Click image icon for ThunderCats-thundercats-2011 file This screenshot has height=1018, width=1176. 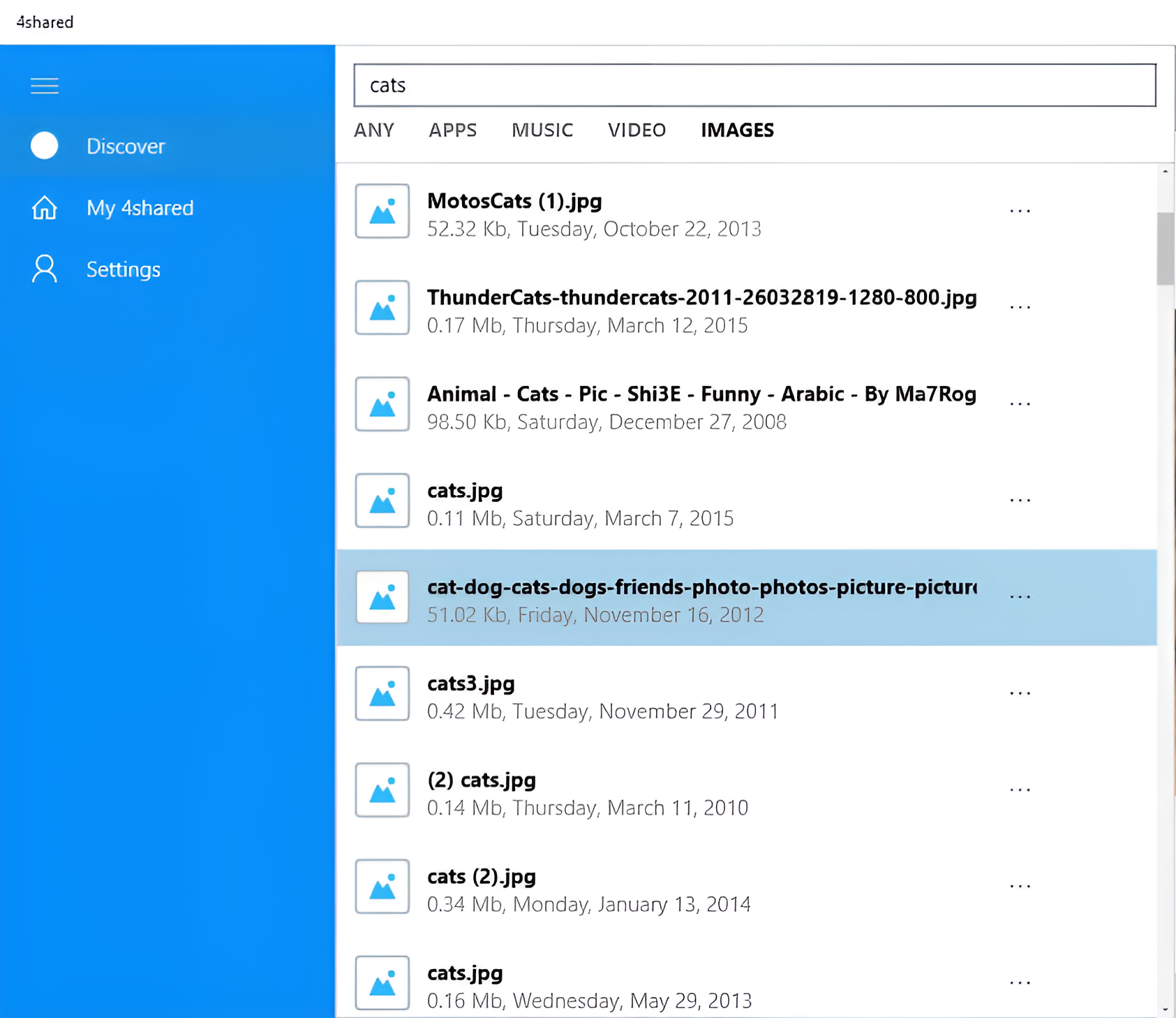click(382, 308)
